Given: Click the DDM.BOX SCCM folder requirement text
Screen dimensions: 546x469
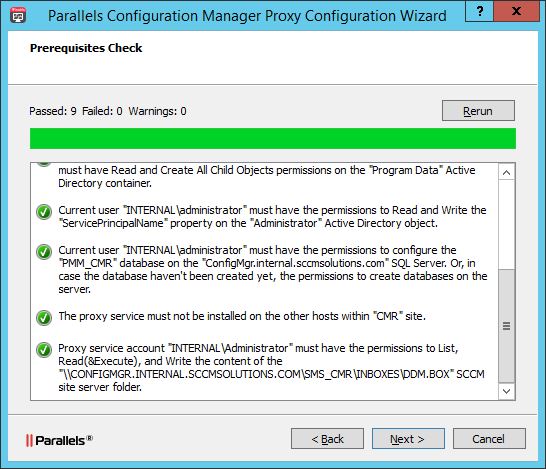Looking at the screenshot, I should pyautogui.click(x=271, y=368).
